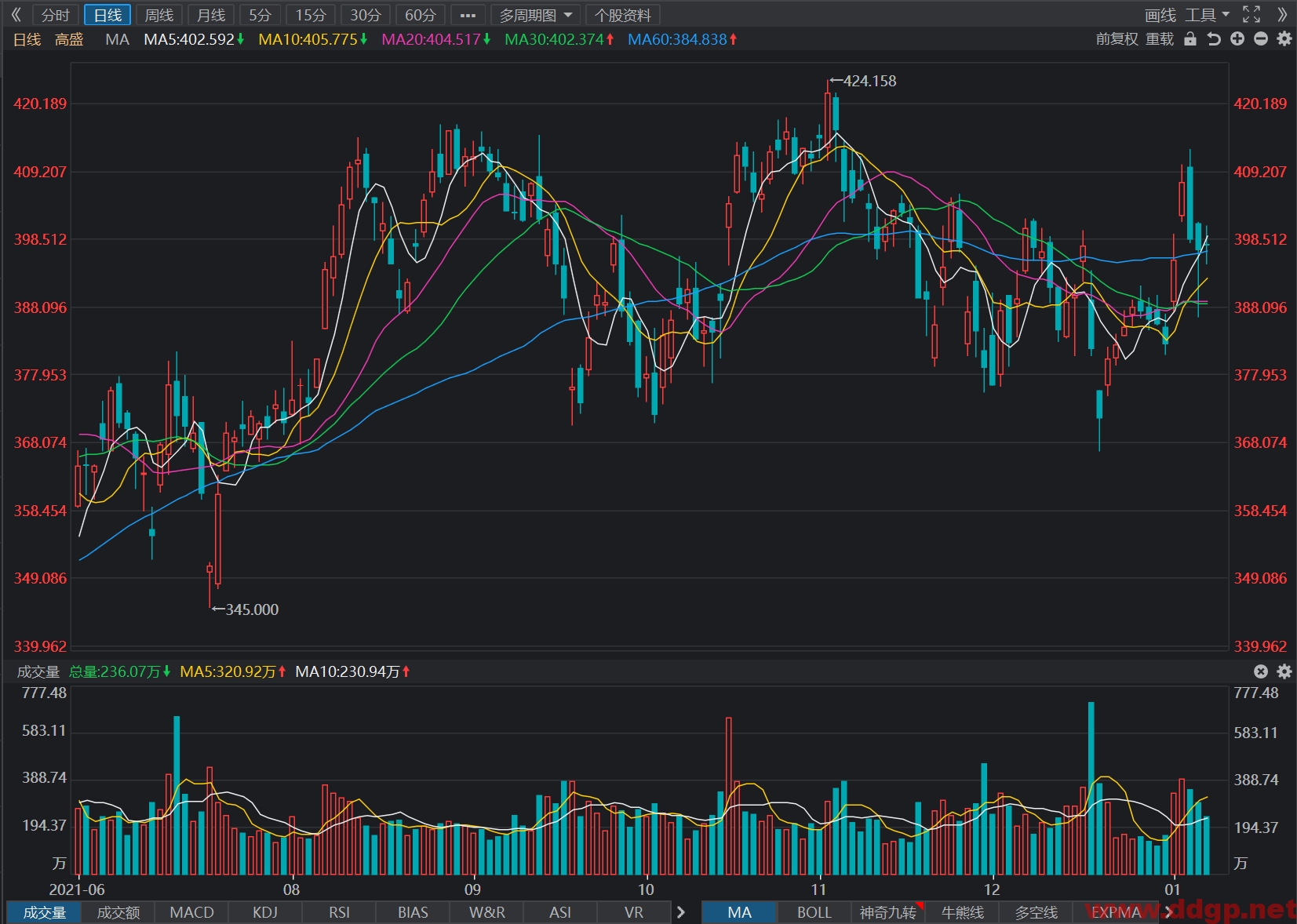Collapse left panel with double chevron
Viewport: 1297px width, 924px height.
16,15
